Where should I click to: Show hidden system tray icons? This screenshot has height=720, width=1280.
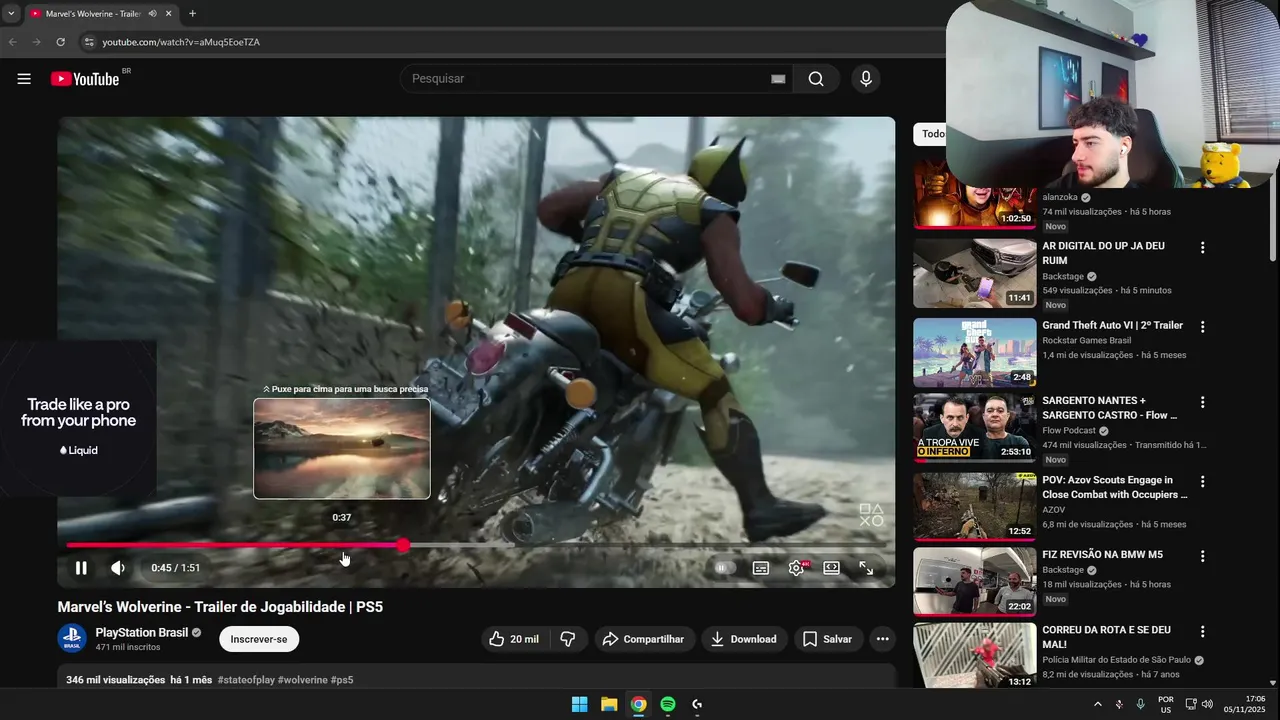click(x=1097, y=704)
